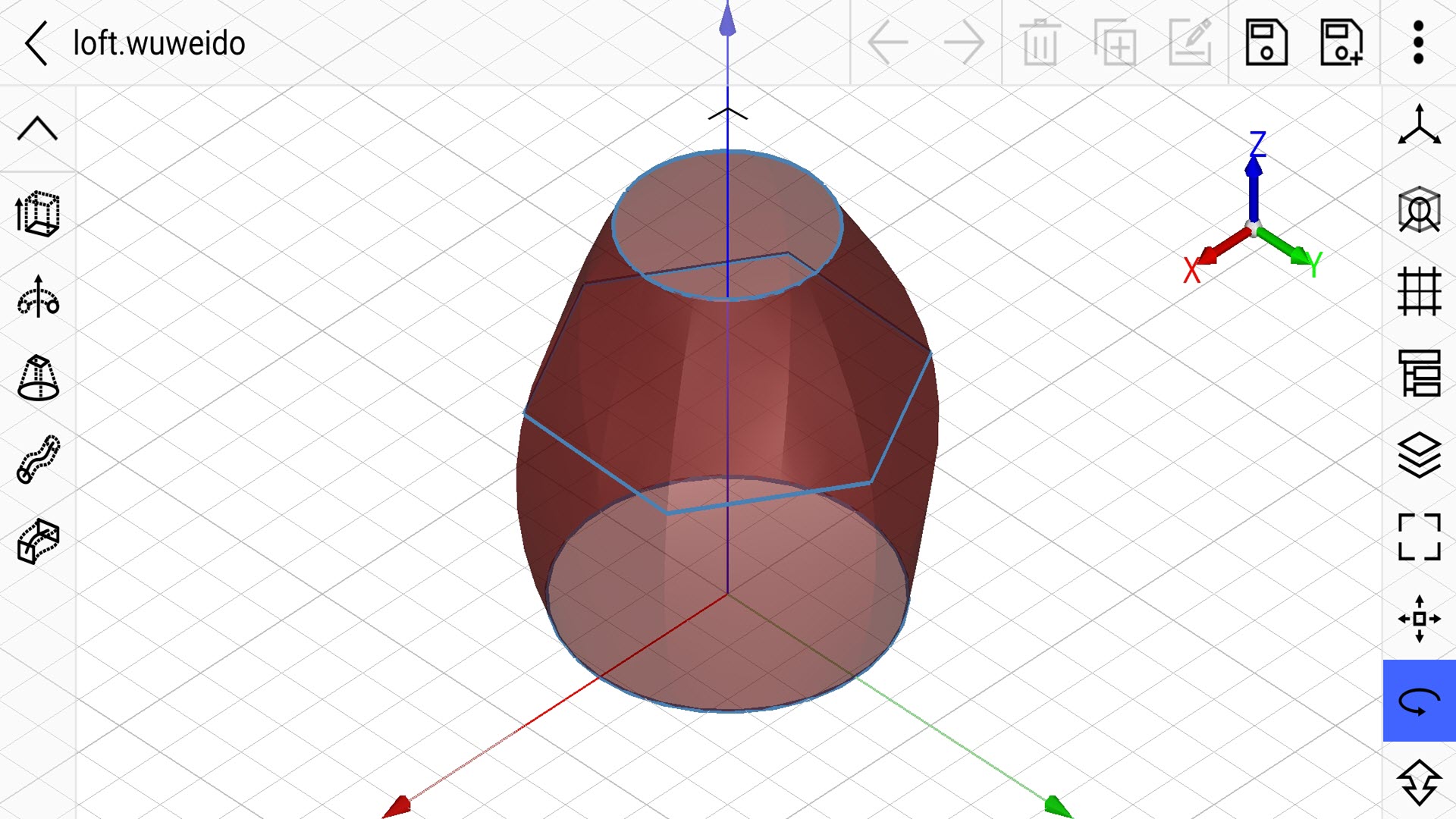Select the Extrude tool icon
The height and width of the screenshot is (819, 1456).
point(37,213)
